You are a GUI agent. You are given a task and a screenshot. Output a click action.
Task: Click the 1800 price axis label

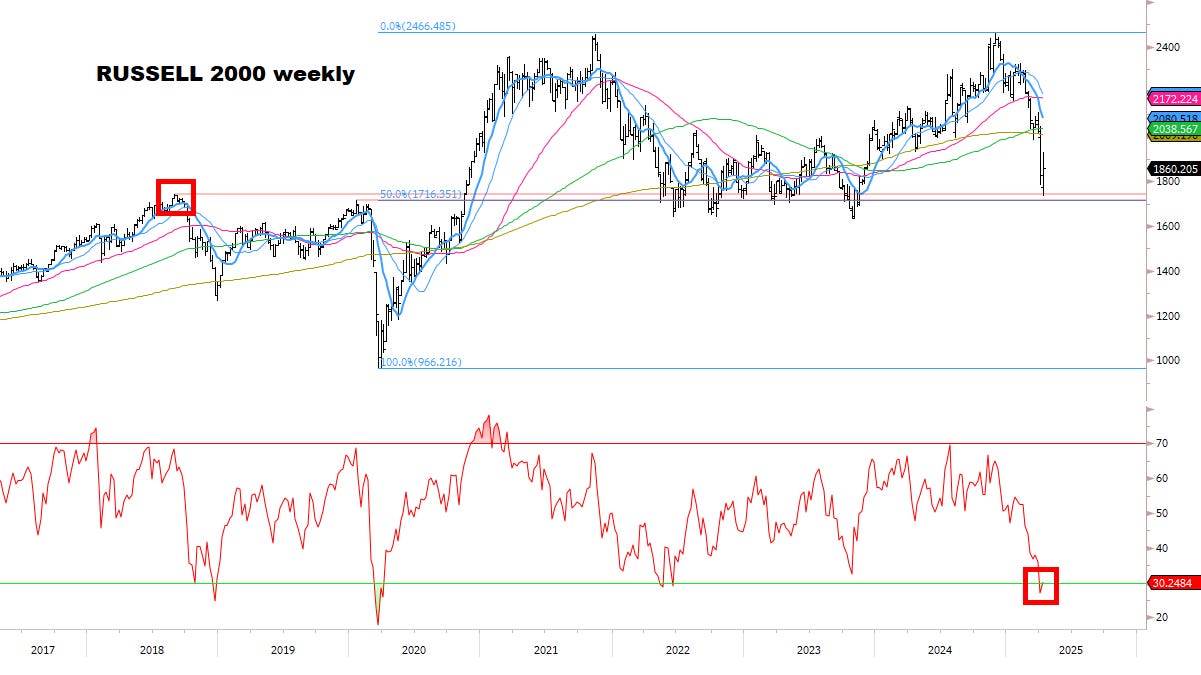click(x=1166, y=182)
